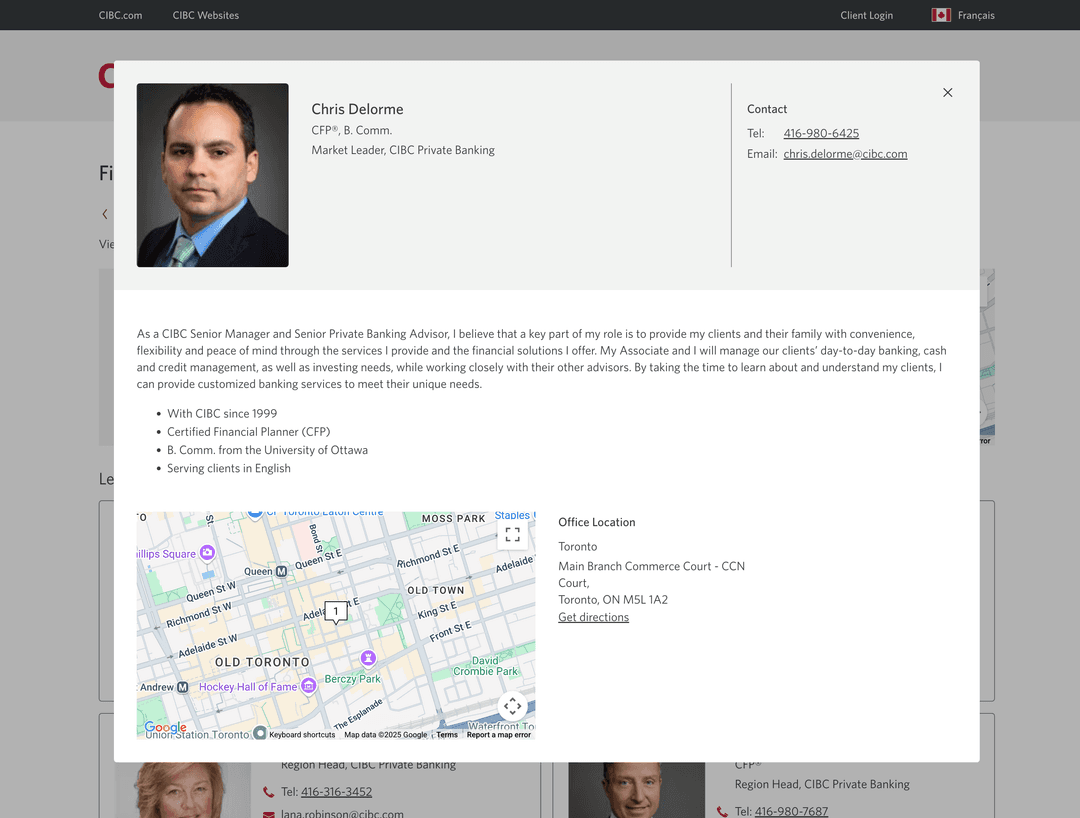Select the Hockey Hall of Fame map pin

pos(309,686)
